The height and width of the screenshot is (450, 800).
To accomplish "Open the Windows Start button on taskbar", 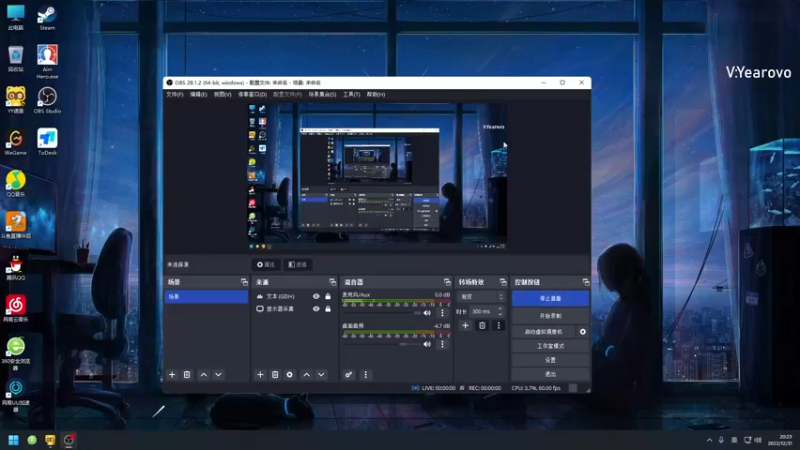I will [14, 440].
